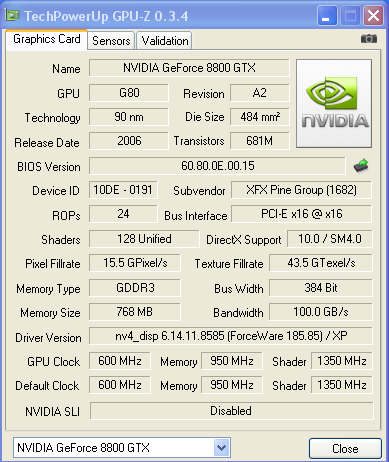This screenshot has height=462, width=389.
Task: Switch to the Sensors tab
Action: click(x=111, y=41)
